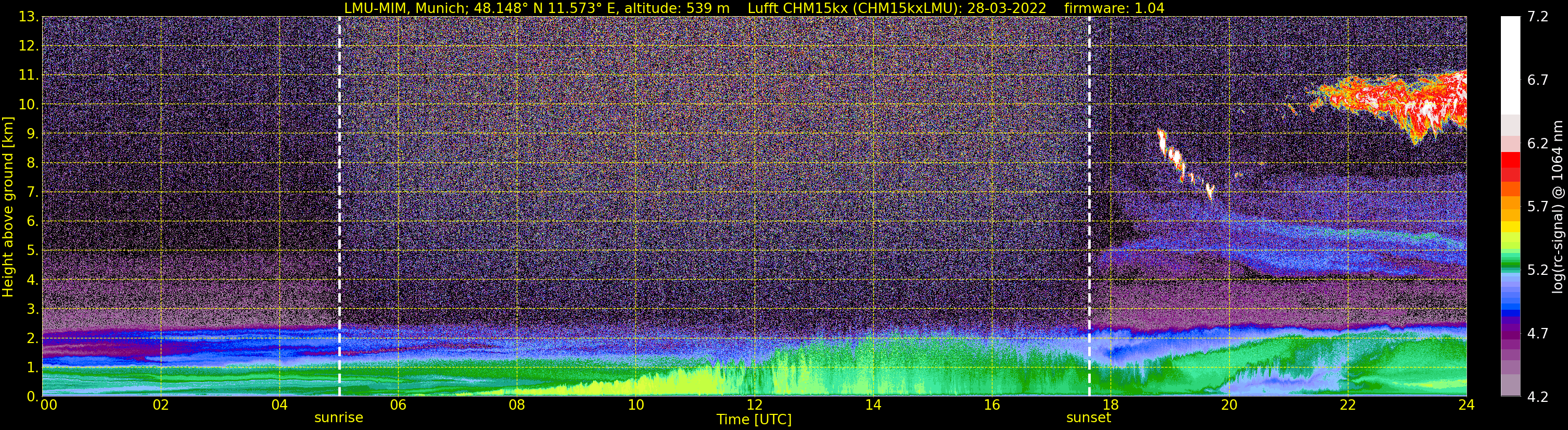Click the time axis tick "22"
This screenshot has width=1568, height=430.
click(1348, 405)
